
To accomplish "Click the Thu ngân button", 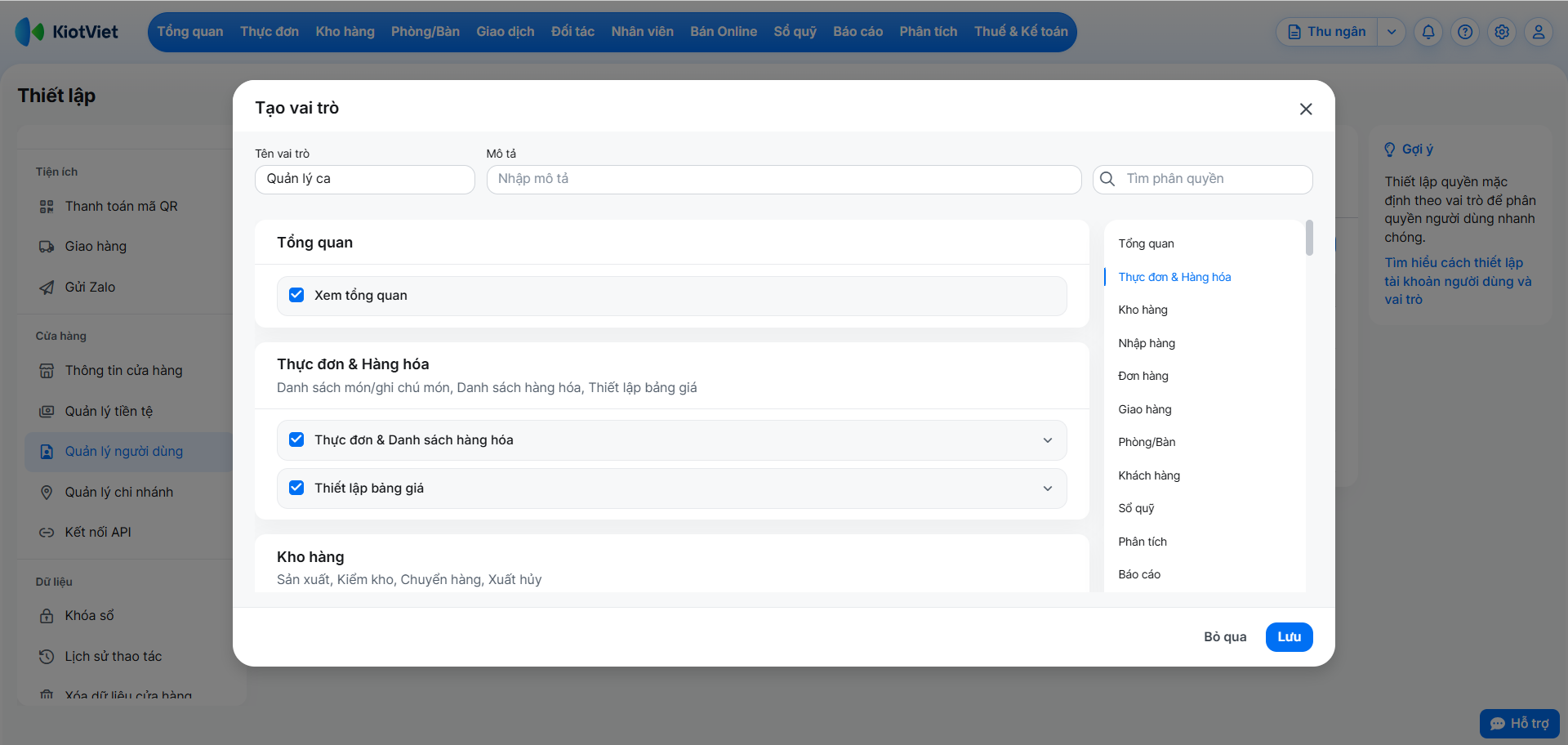I will point(1327,32).
